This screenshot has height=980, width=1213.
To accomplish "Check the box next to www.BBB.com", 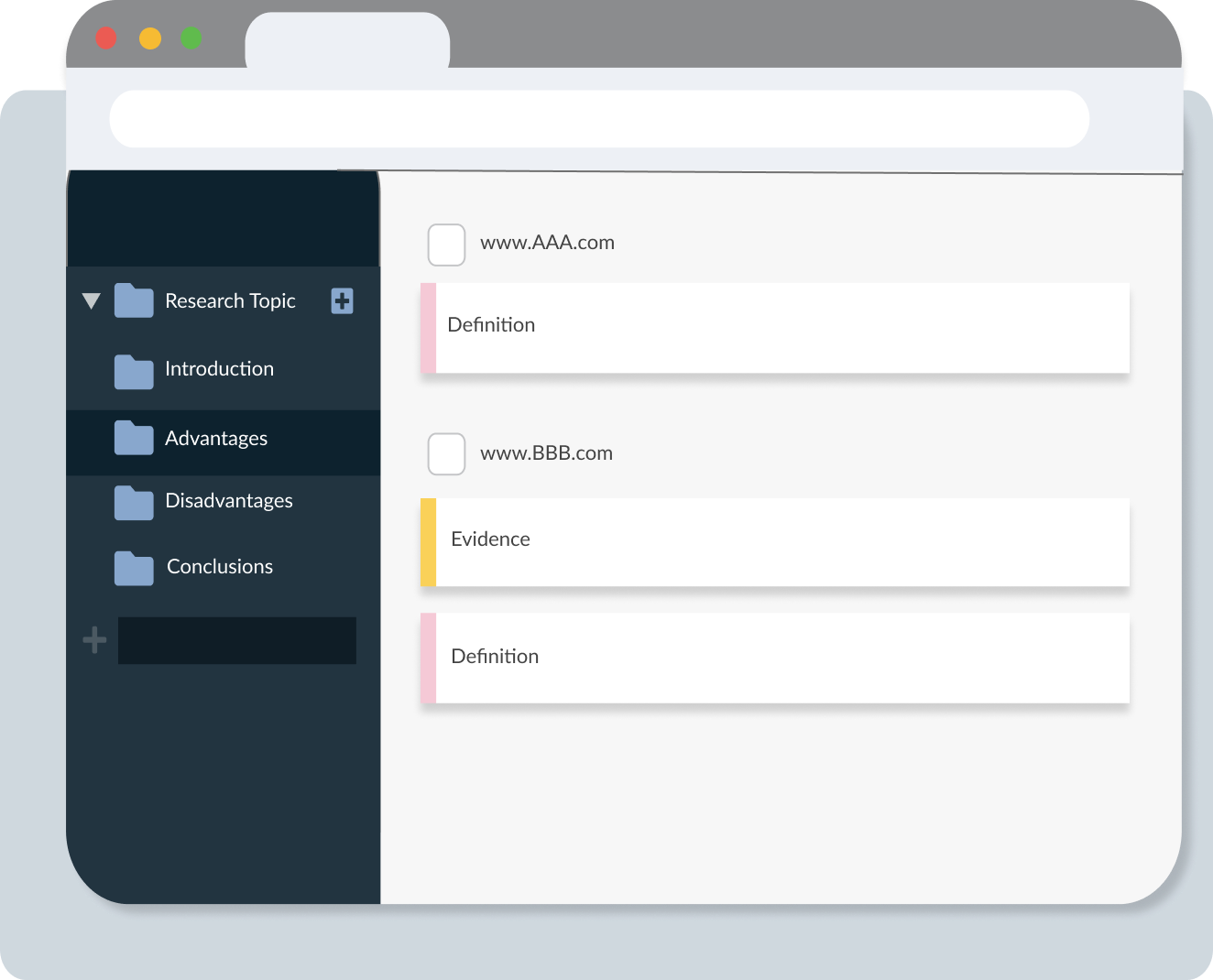I will [446, 453].
